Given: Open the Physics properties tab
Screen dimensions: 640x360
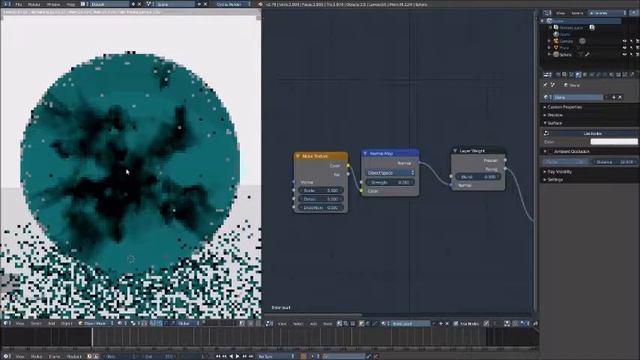Looking at the screenshot, I should (x=631, y=75).
